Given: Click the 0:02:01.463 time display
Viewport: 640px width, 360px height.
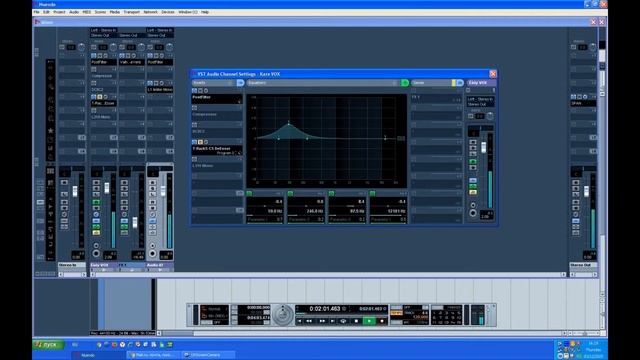Looking at the screenshot, I should (x=325, y=309).
